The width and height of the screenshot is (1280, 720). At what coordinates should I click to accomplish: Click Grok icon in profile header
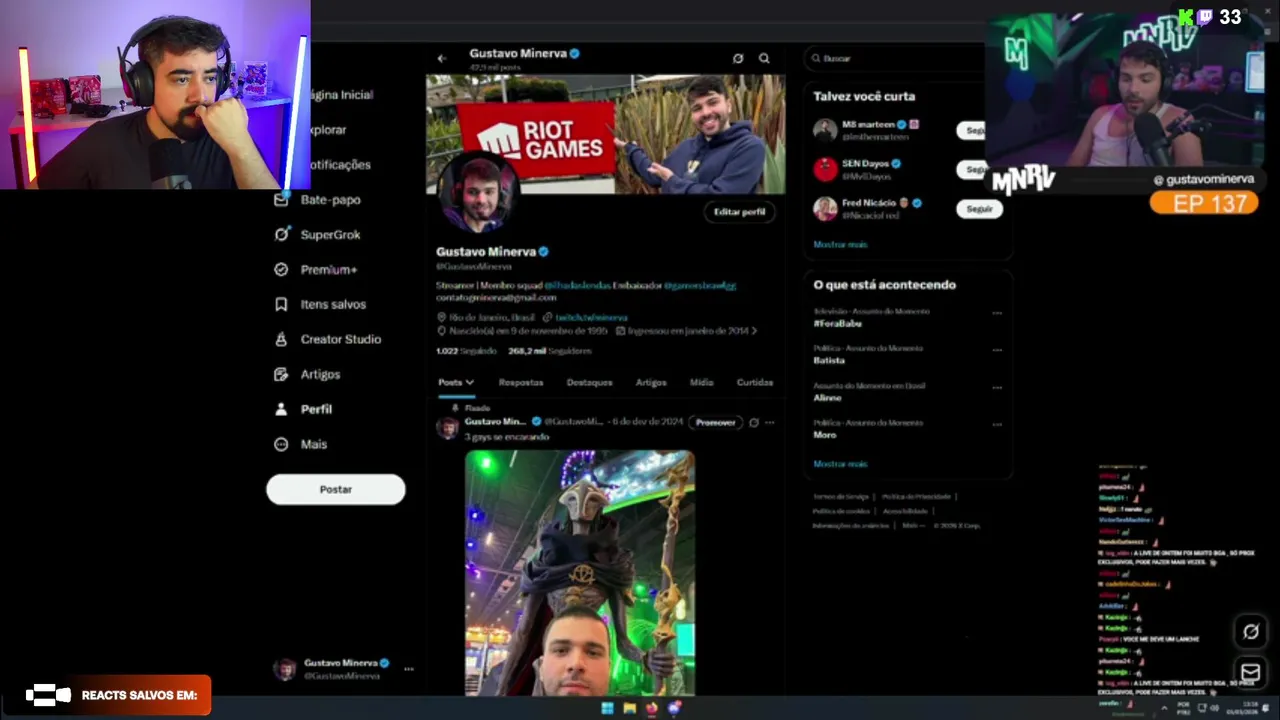pyautogui.click(x=738, y=58)
